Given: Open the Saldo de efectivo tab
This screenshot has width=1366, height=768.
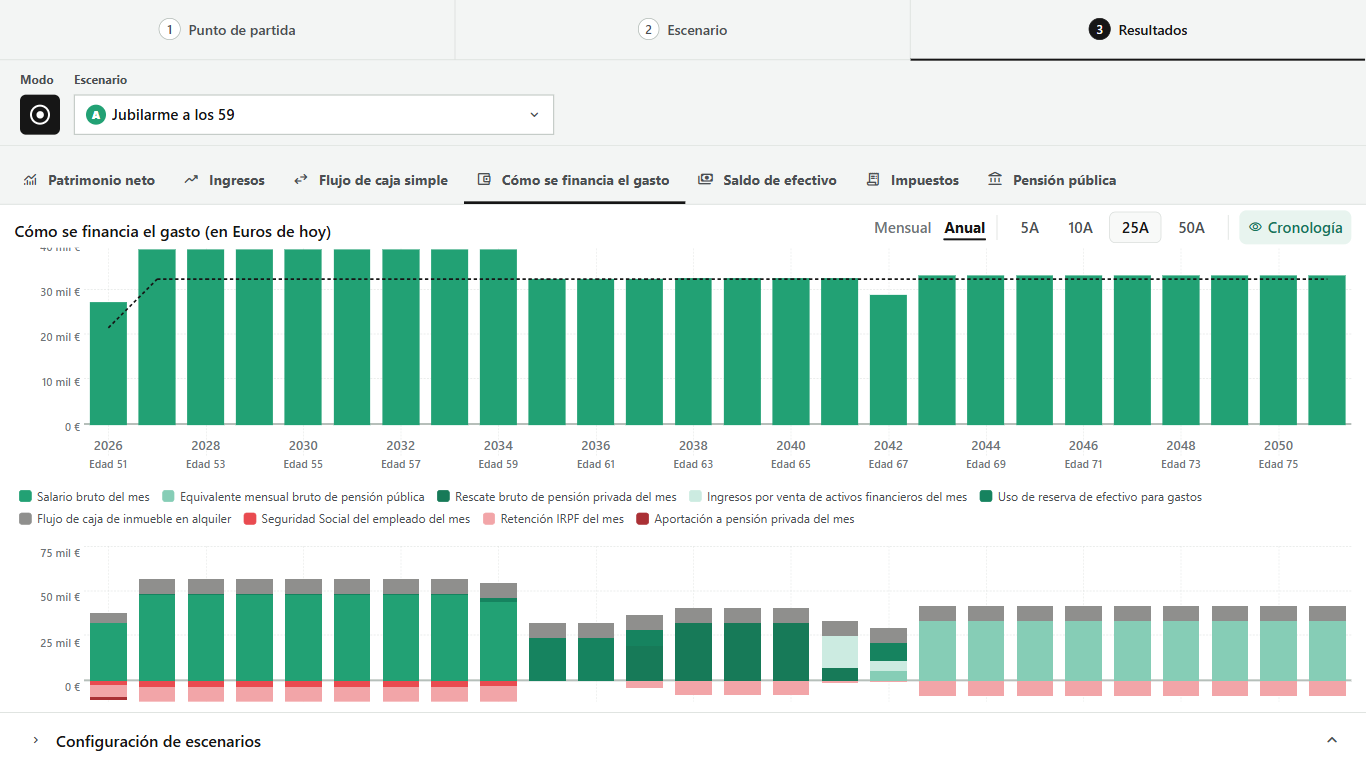Looking at the screenshot, I should 767,180.
